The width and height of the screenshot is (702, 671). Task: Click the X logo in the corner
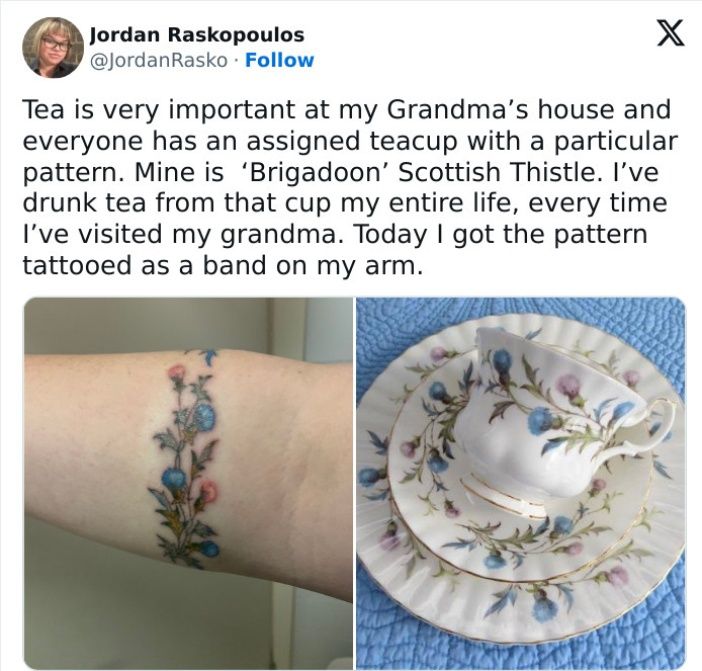click(x=670, y=34)
